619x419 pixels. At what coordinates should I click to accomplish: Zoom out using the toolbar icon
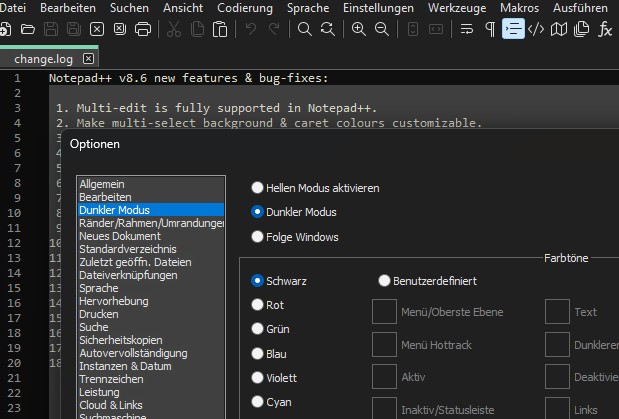381,28
